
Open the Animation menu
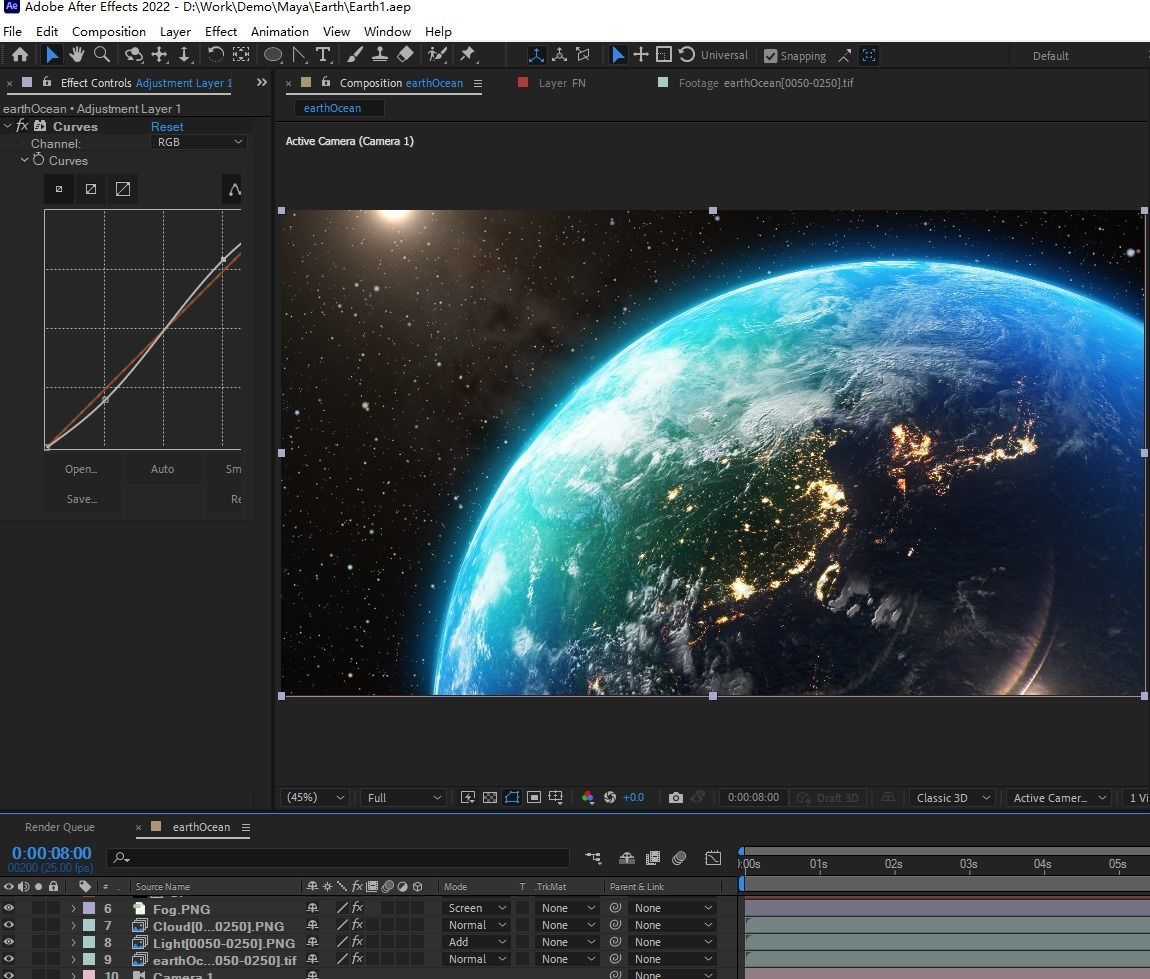[x=279, y=32]
